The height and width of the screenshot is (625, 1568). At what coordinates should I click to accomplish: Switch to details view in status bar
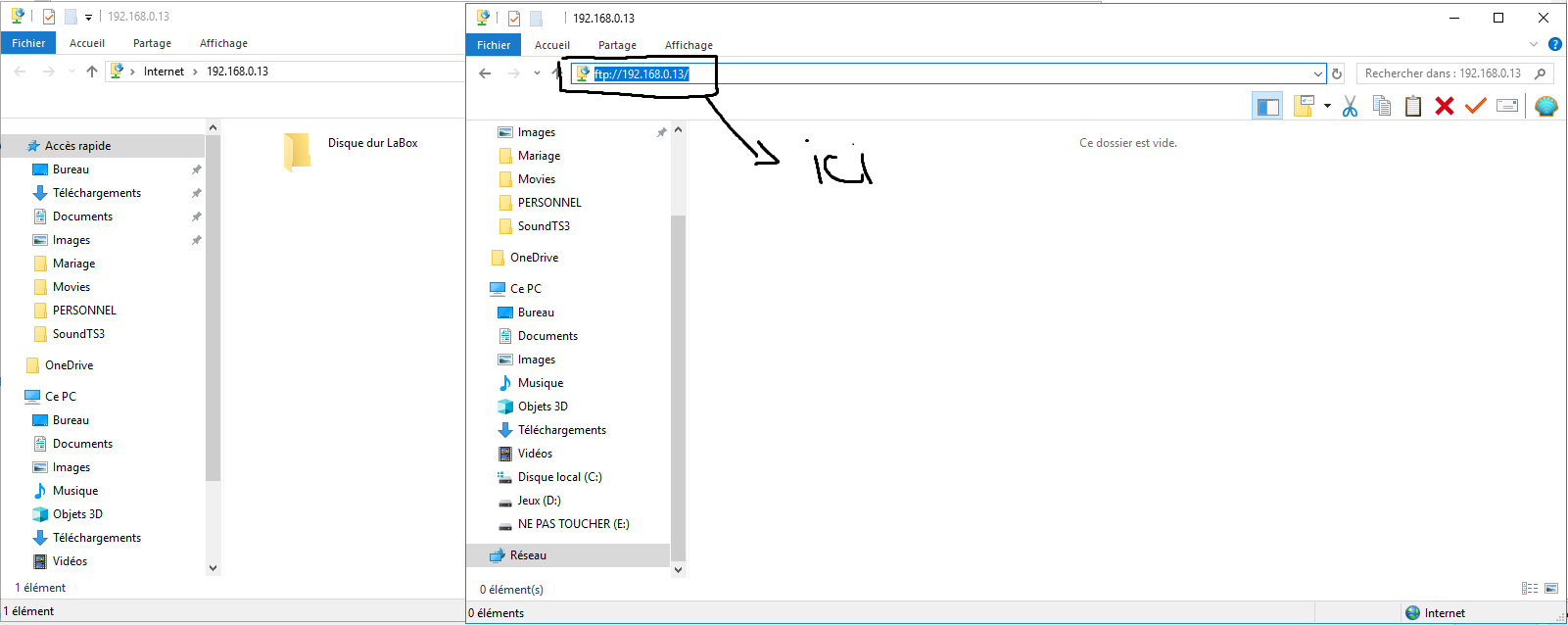(1529, 589)
